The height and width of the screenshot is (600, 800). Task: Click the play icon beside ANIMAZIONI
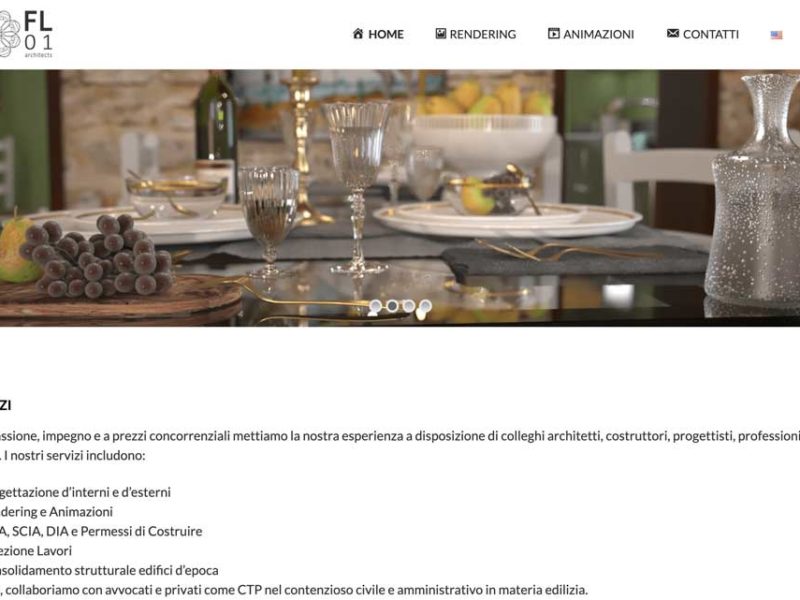554,34
